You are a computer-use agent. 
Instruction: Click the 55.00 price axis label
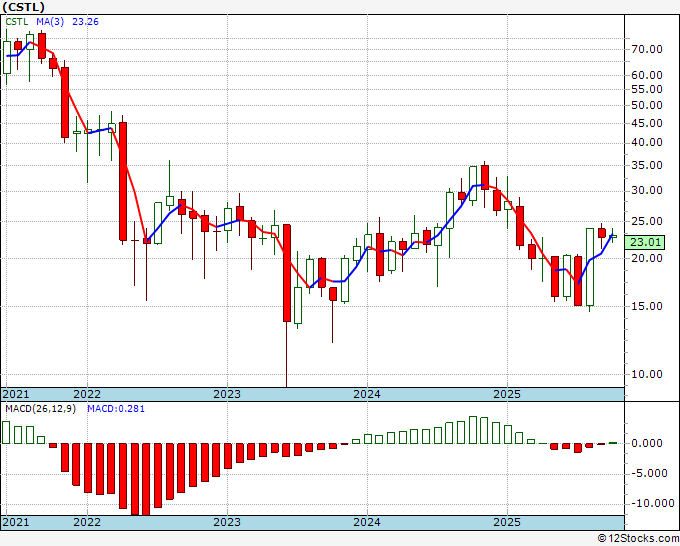(x=647, y=89)
